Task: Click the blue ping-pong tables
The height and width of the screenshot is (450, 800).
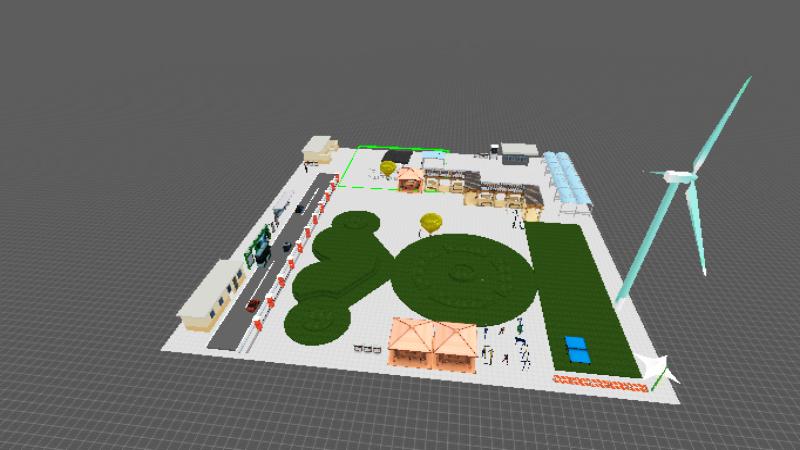Action: tap(578, 349)
